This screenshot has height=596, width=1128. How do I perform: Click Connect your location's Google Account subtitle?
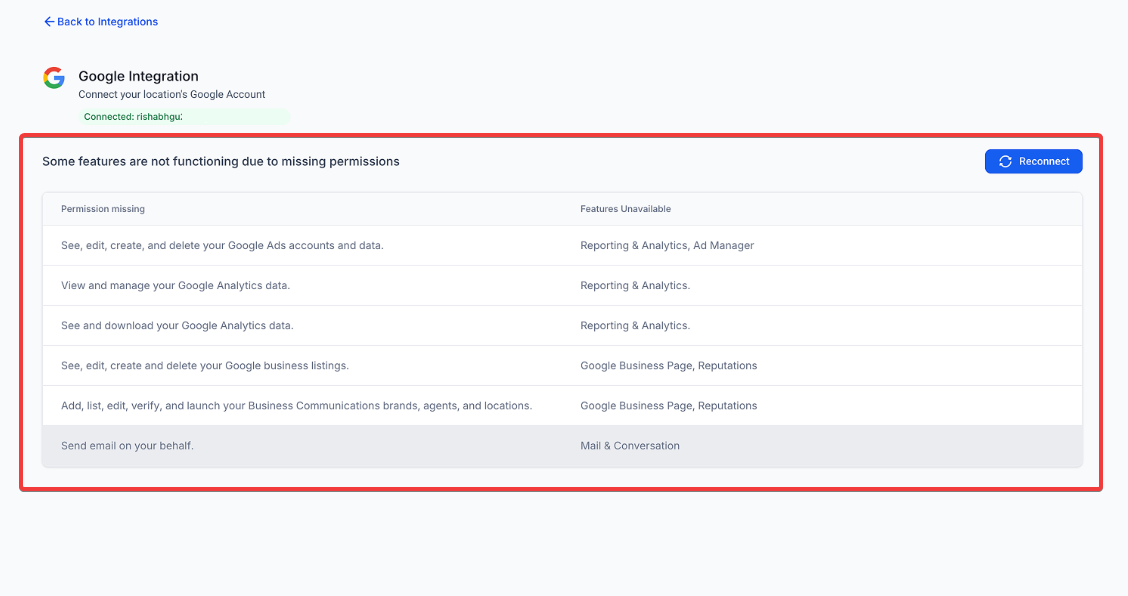coord(172,95)
